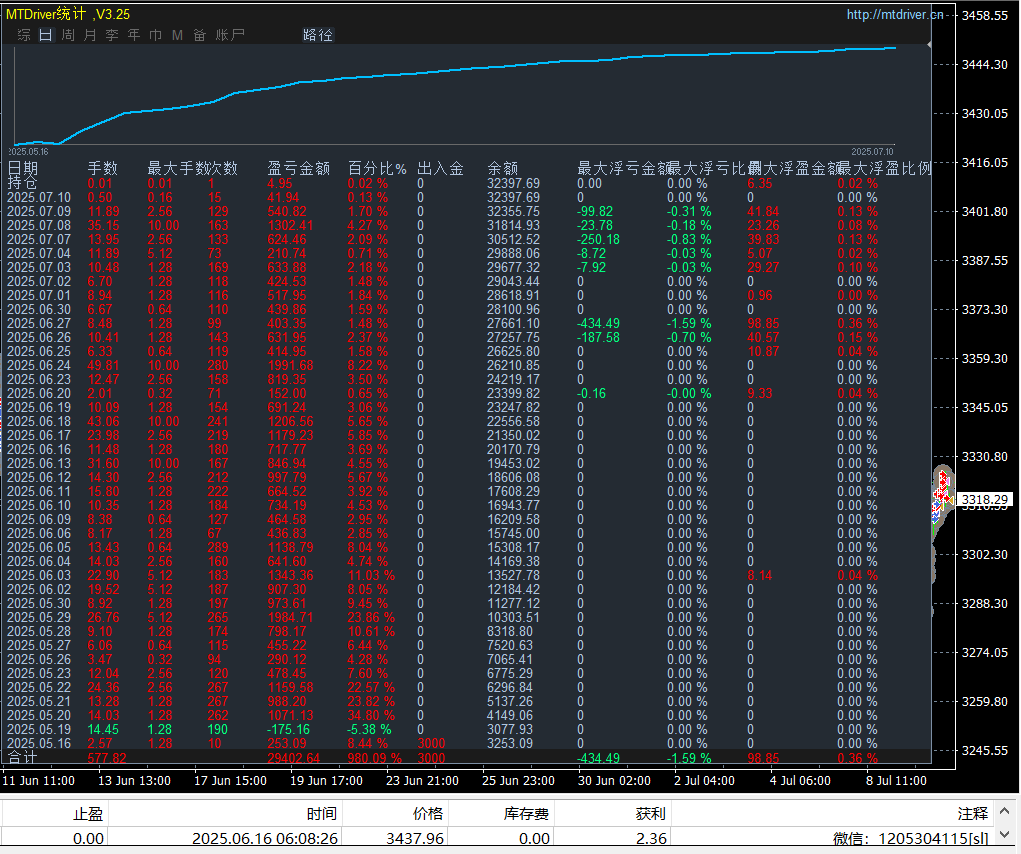Select the M tab
The height and width of the screenshot is (854, 1021).
[x=177, y=35]
